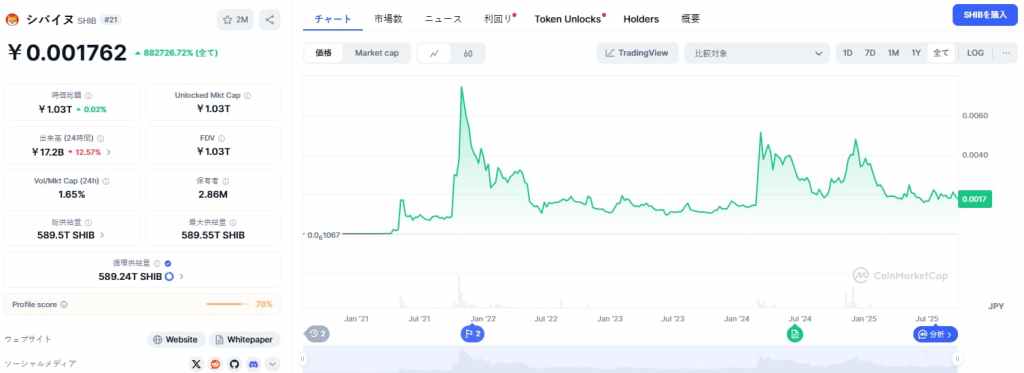Click the JPY currency label under the chart
The image size is (1024, 373).
pos(996,306)
